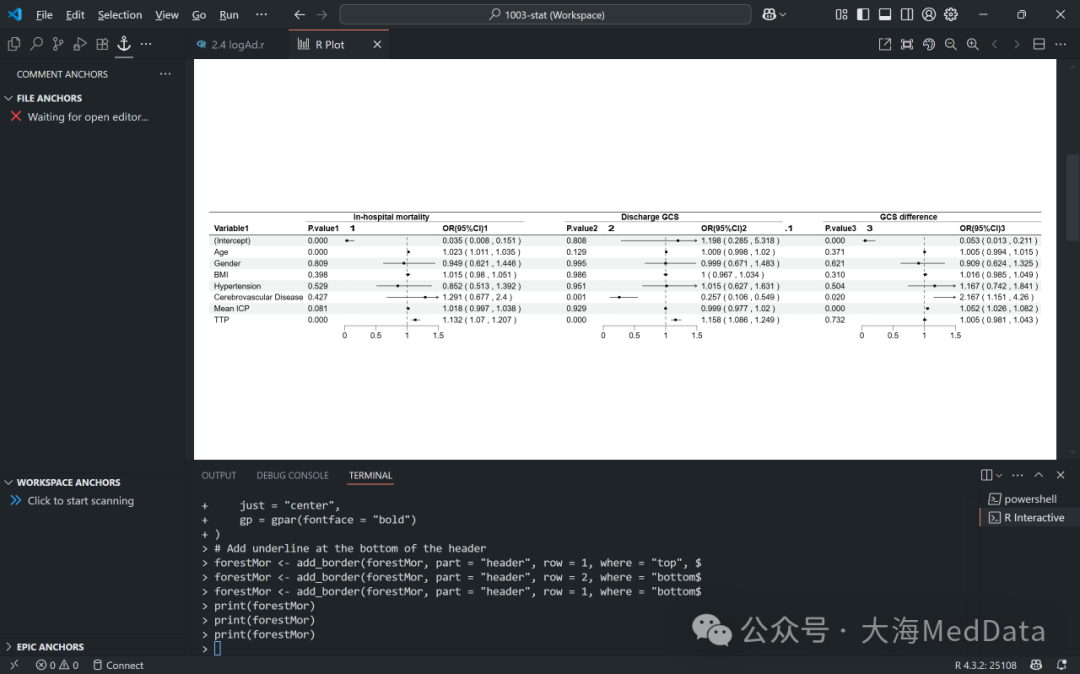Image resolution: width=1080 pixels, height=674 pixels.
Task: Toggle the secondary side bar visibility
Action: click(907, 14)
